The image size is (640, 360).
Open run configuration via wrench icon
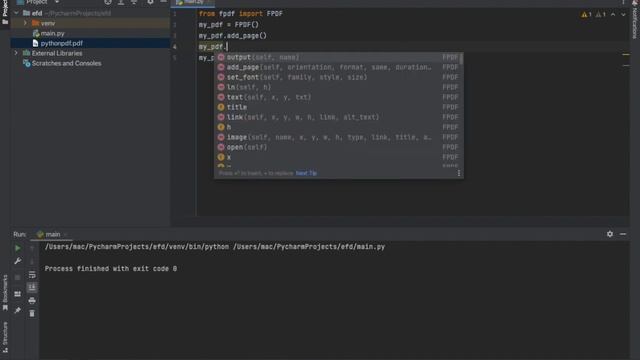[18, 261]
